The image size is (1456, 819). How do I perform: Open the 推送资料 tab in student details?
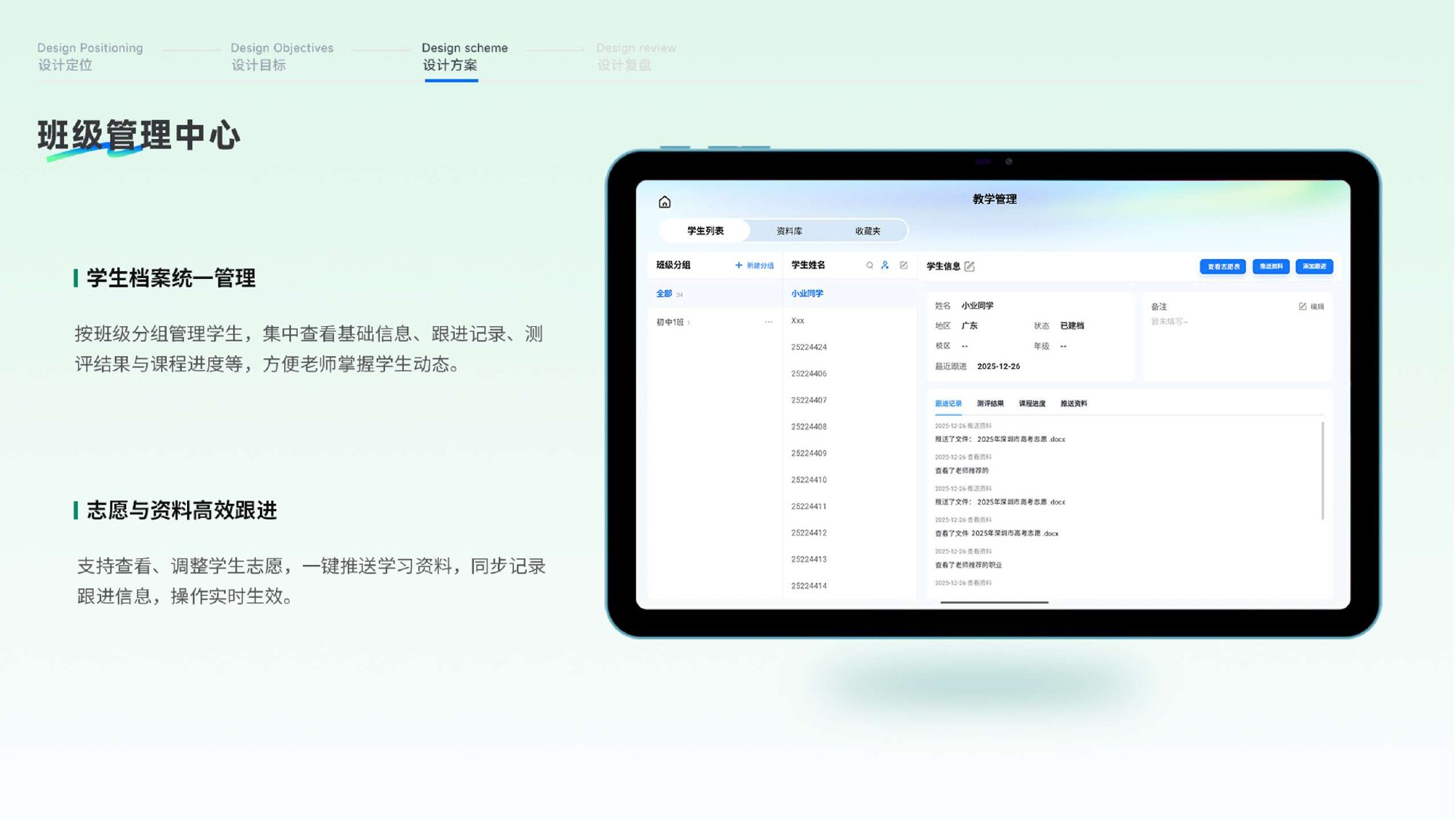(x=1074, y=403)
